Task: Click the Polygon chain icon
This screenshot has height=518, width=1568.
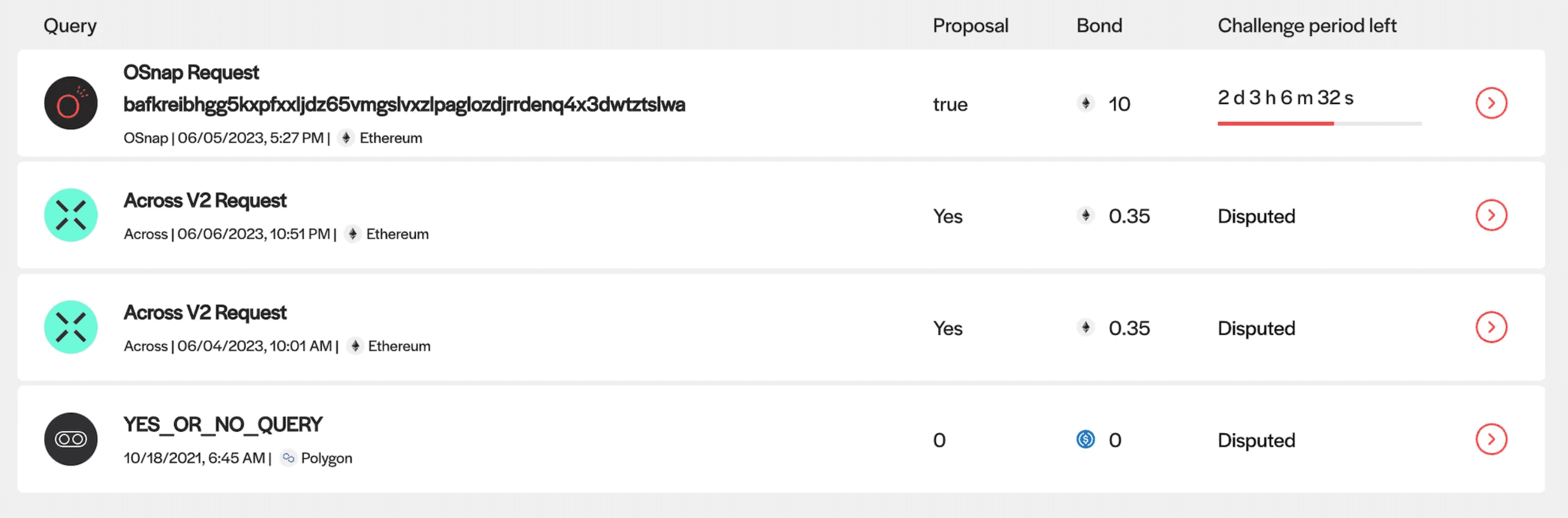Action: 289,458
